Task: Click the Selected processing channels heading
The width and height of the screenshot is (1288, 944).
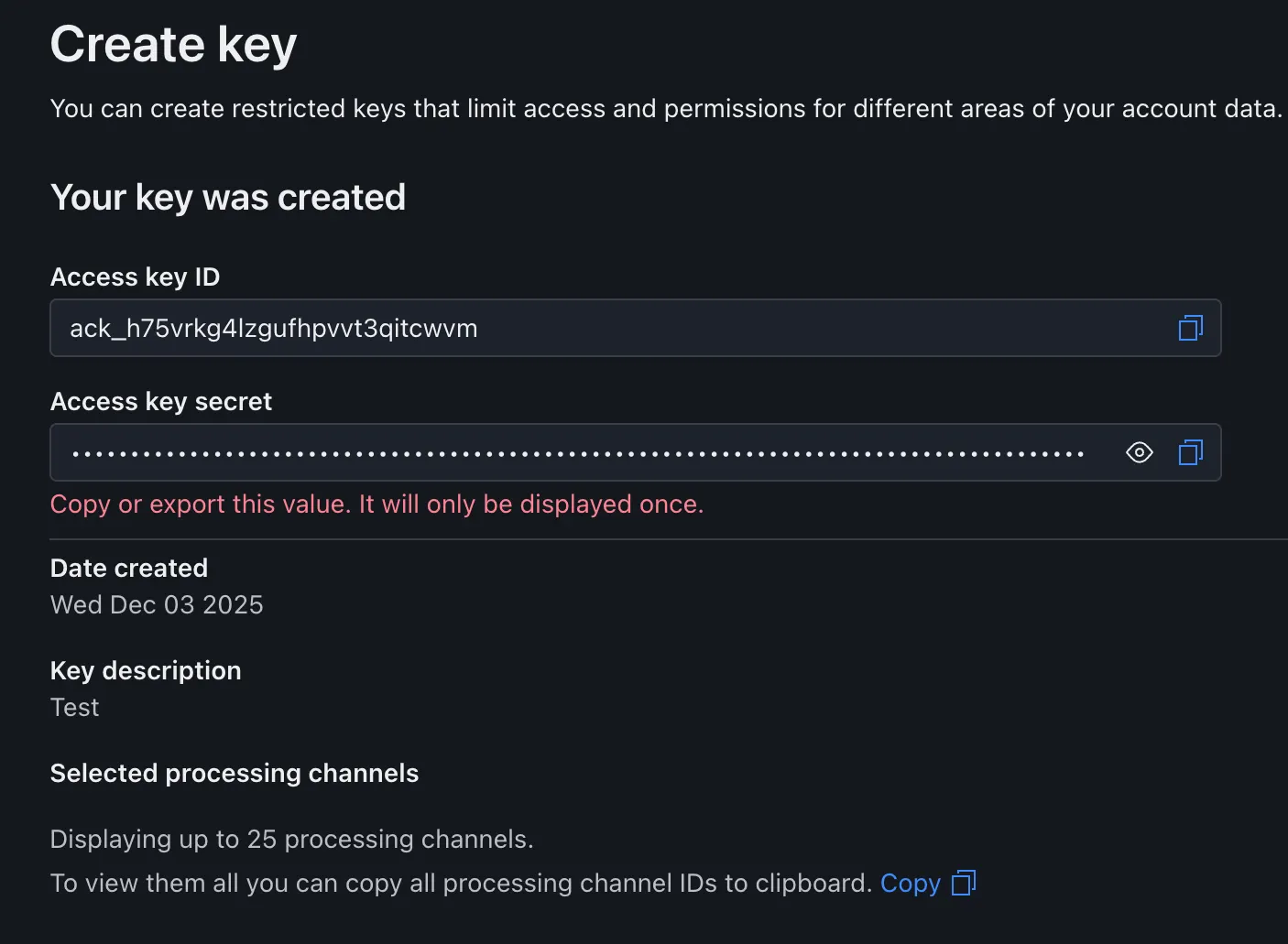Action: 235,773
